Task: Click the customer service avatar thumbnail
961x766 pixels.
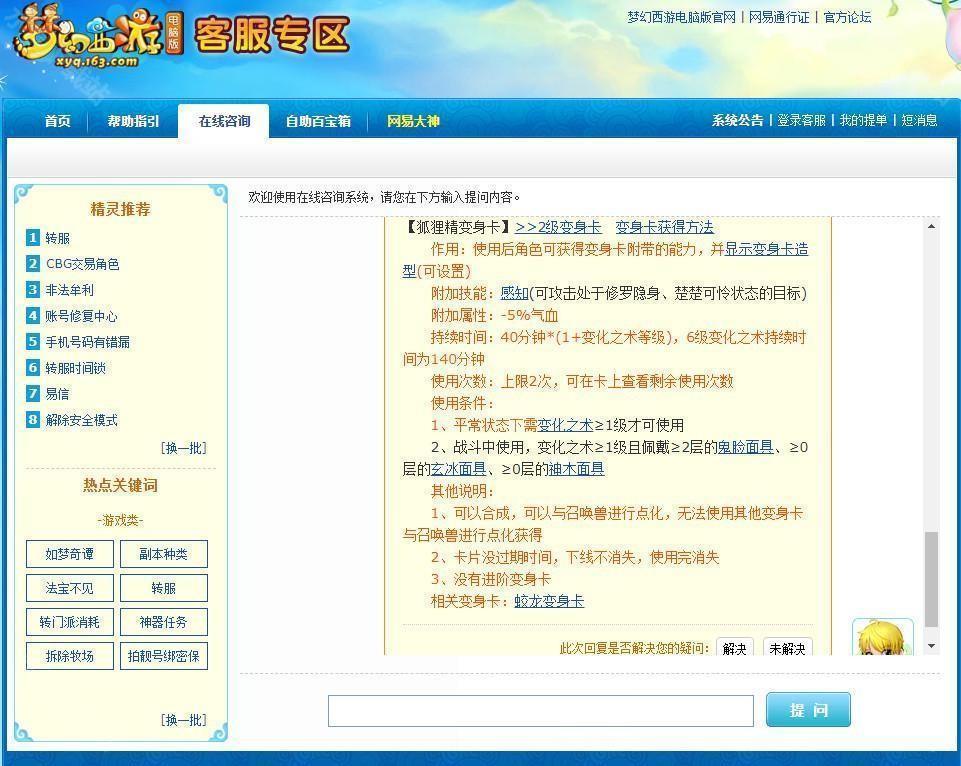Action: tap(883, 637)
